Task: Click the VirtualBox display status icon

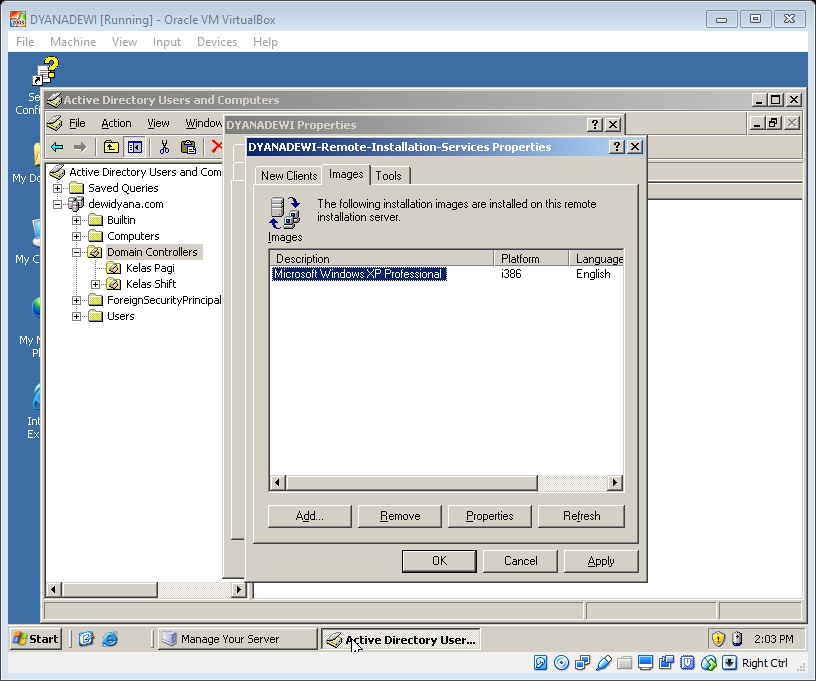Action: click(x=645, y=663)
